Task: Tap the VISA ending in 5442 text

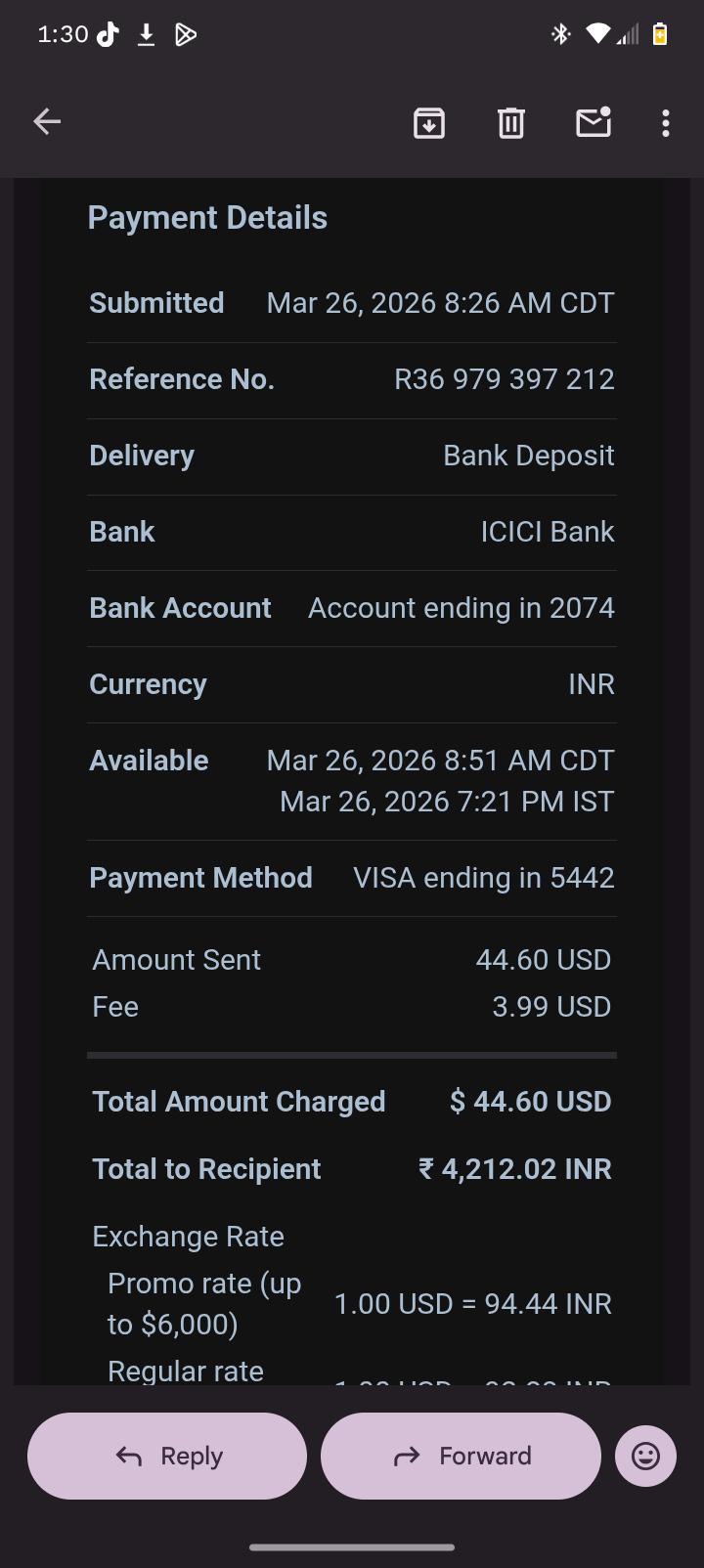Action: coord(483,878)
